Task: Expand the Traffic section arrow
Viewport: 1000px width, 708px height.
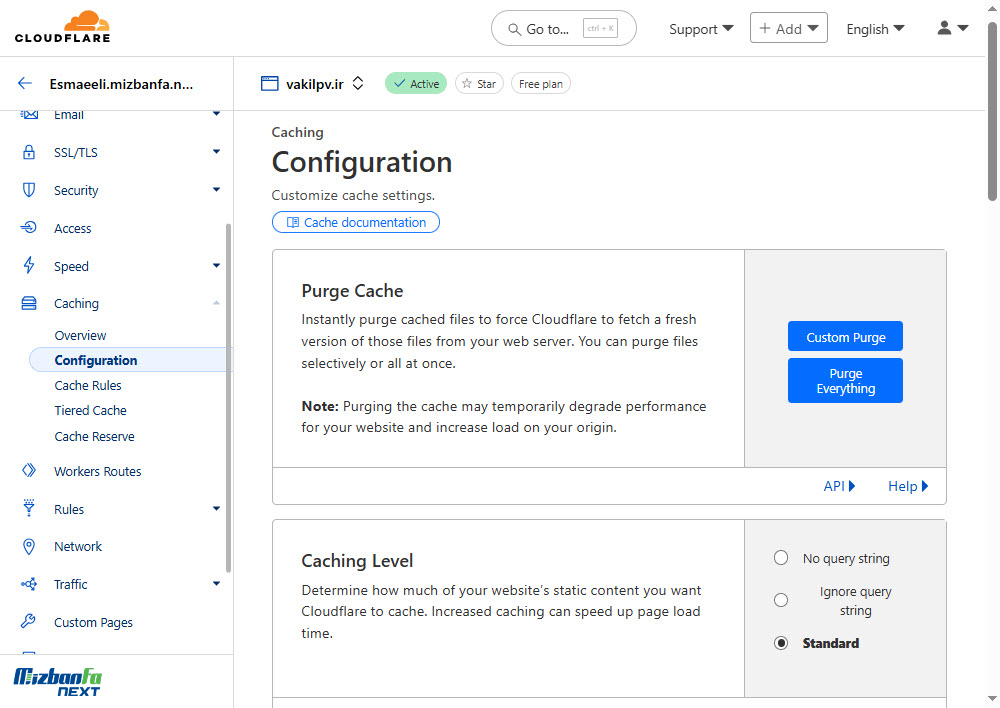Action: point(217,584)
